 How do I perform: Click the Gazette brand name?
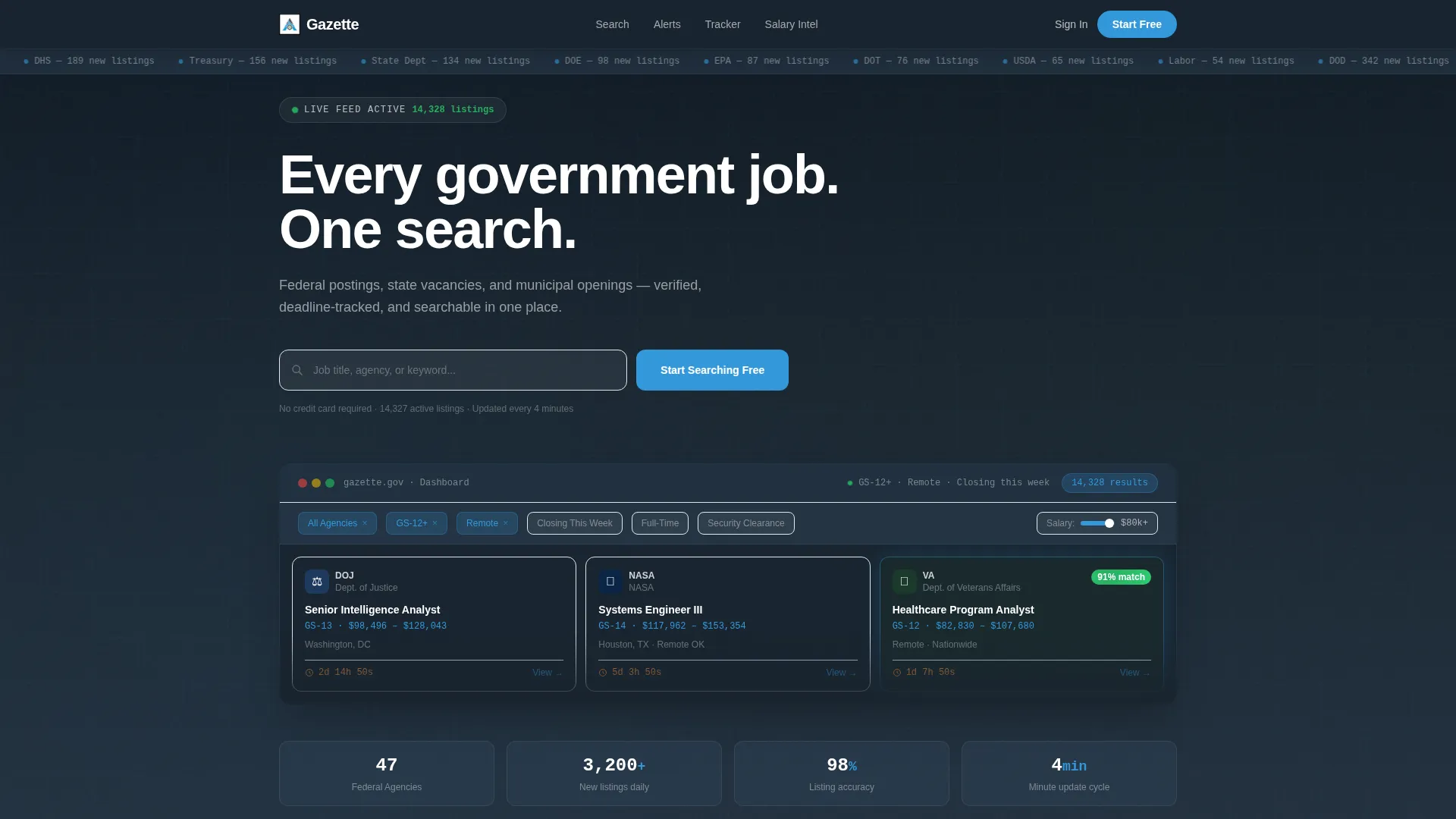pyautogui.click(x=332, y=24)
